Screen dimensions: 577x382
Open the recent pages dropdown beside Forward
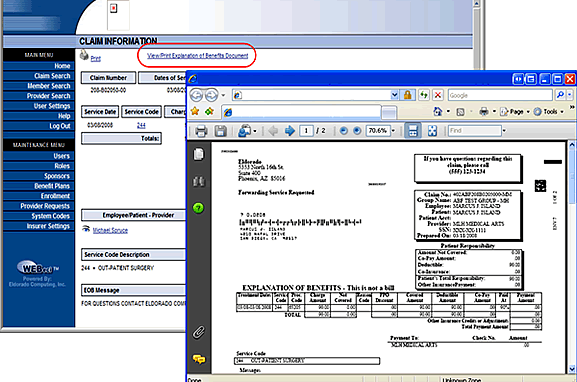tap(223, 95)
